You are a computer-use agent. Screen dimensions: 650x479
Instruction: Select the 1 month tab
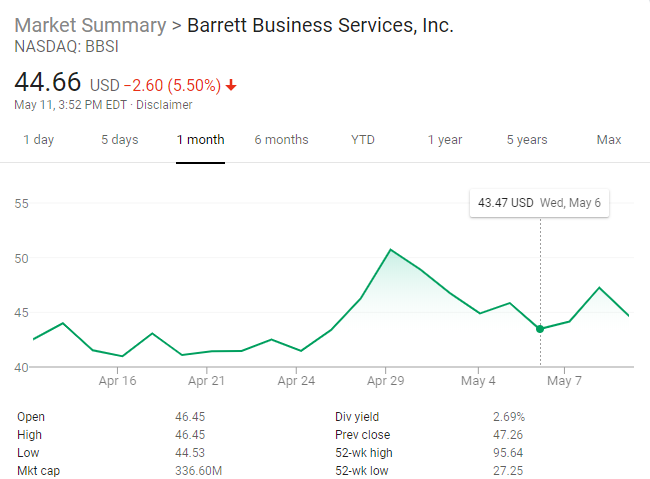pyautogui.click(x=200, y=140)
